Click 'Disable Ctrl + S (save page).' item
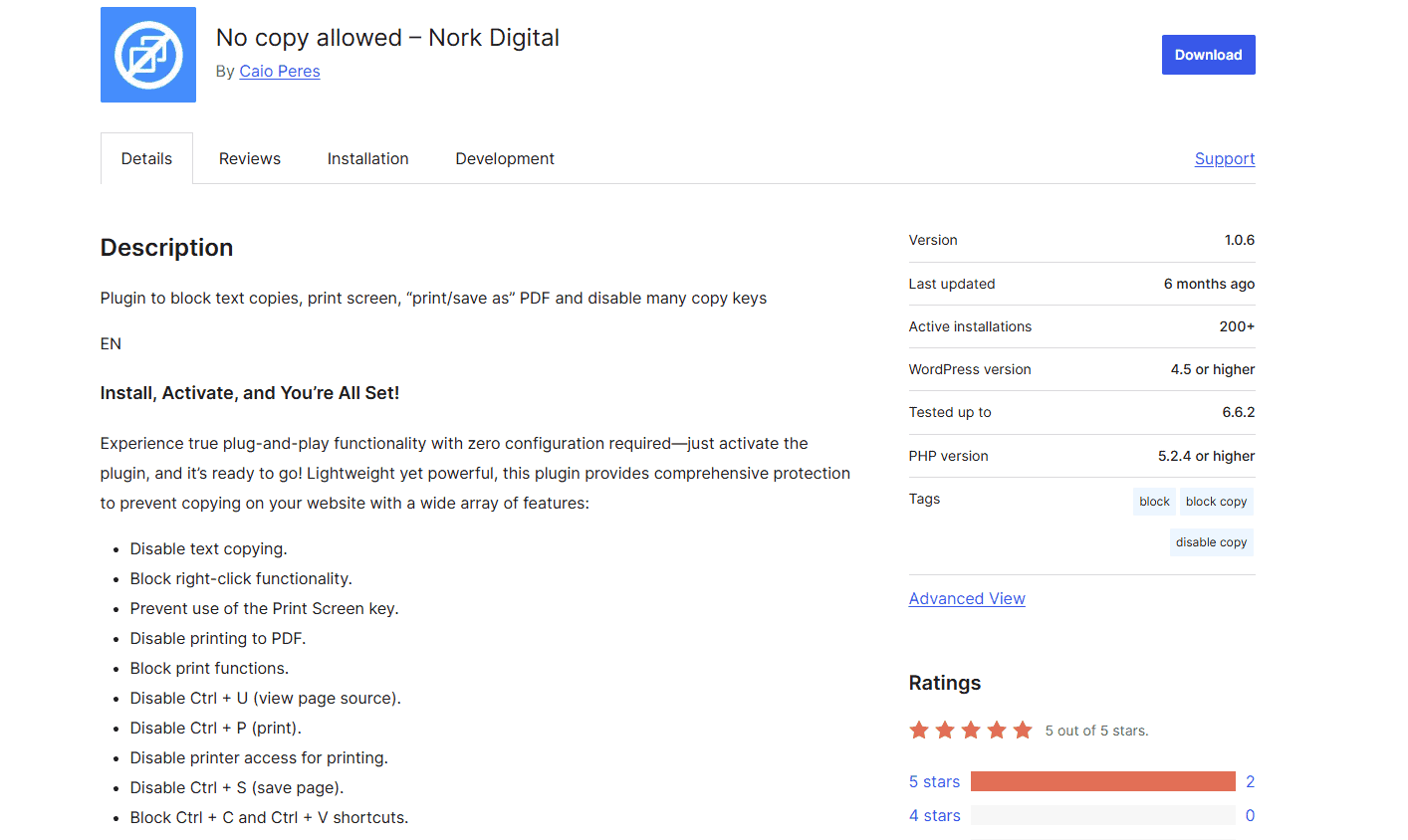Viewport: 1408px width, 840px height. pos(237,787)
